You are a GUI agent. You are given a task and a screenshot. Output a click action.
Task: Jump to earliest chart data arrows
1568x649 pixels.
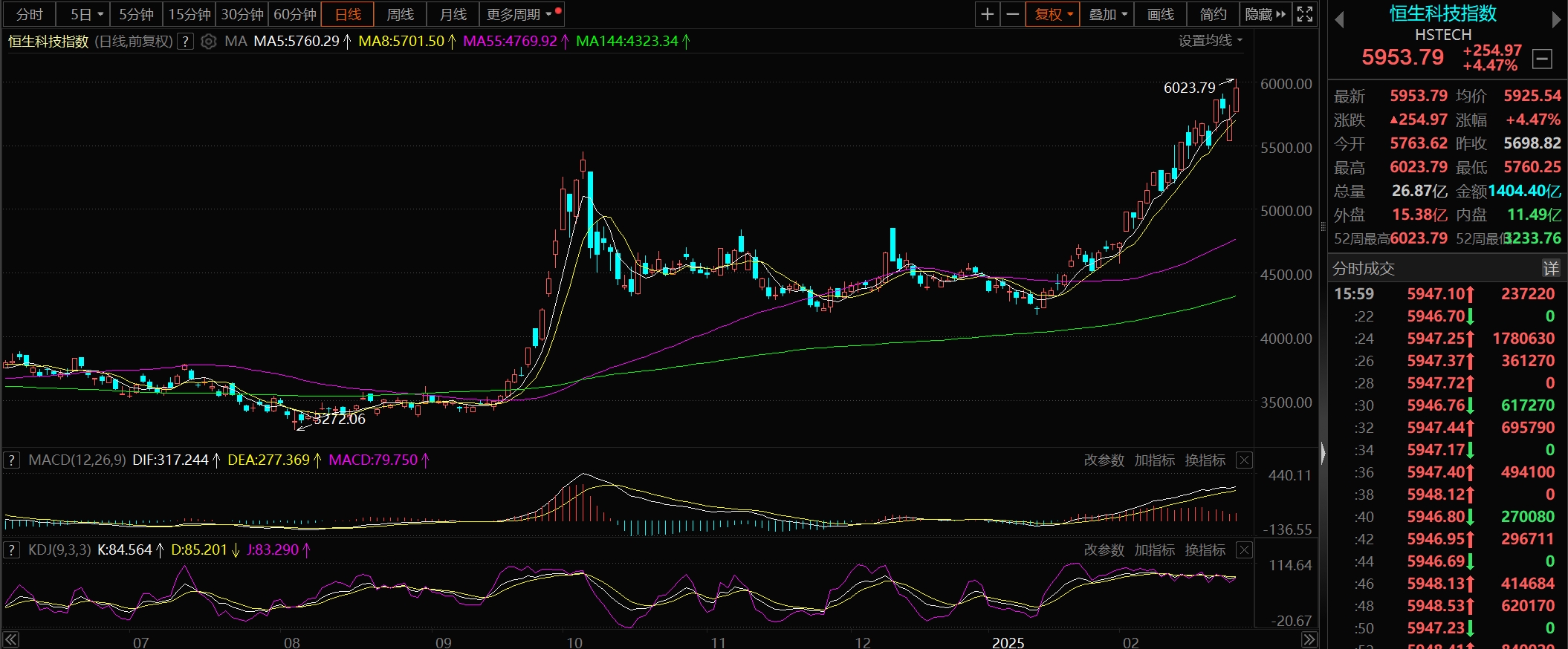coord(10,640)
